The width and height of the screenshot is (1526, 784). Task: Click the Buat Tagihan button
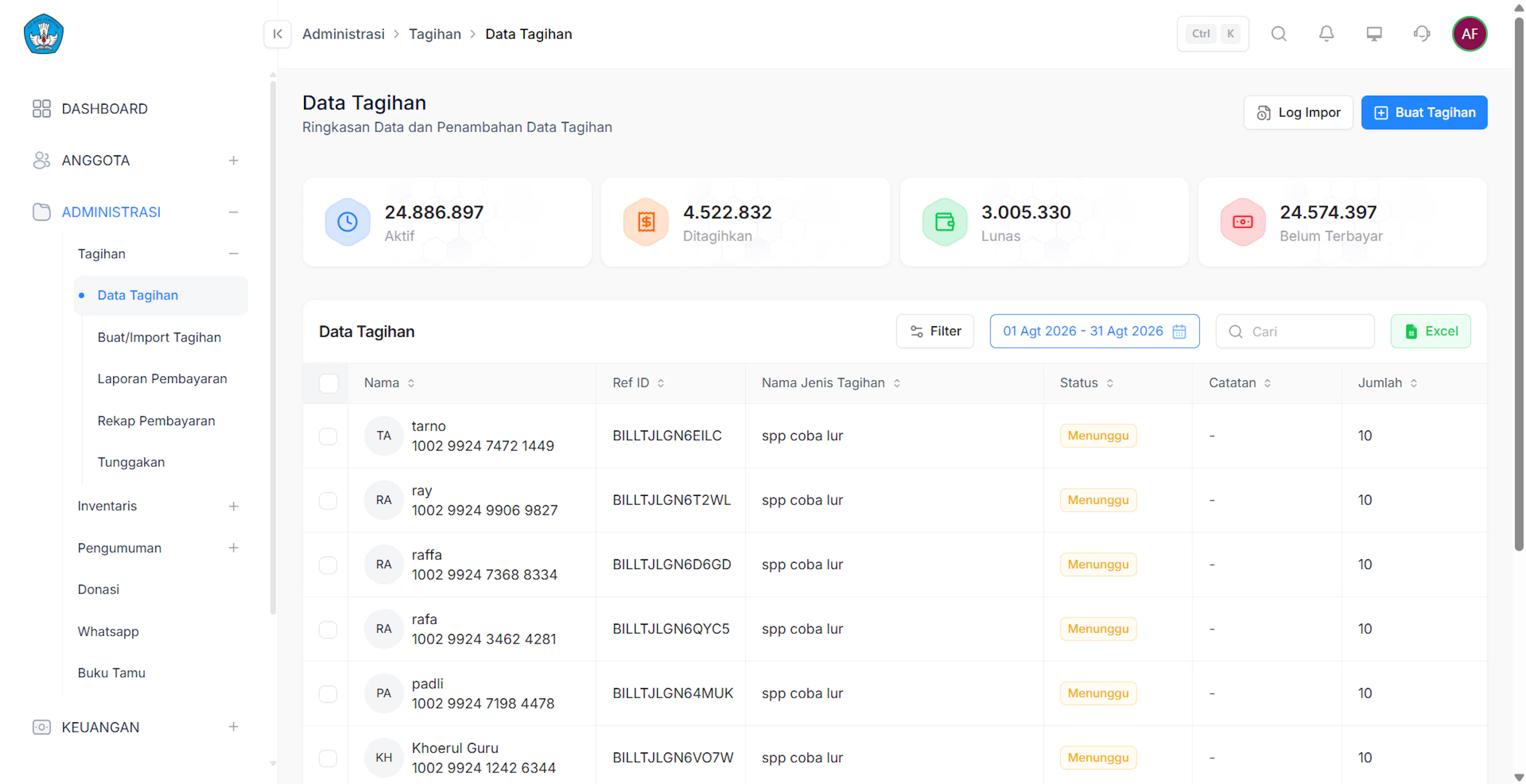pos(1423,112)
